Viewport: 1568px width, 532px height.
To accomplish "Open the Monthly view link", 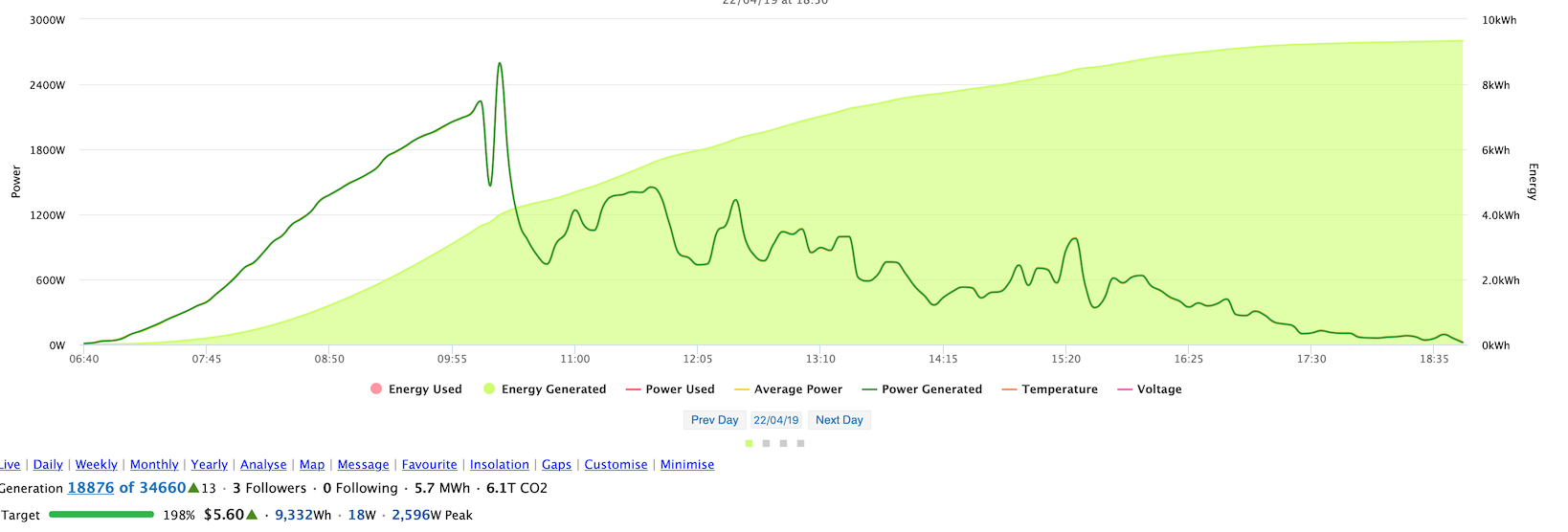I will [154, 465].
